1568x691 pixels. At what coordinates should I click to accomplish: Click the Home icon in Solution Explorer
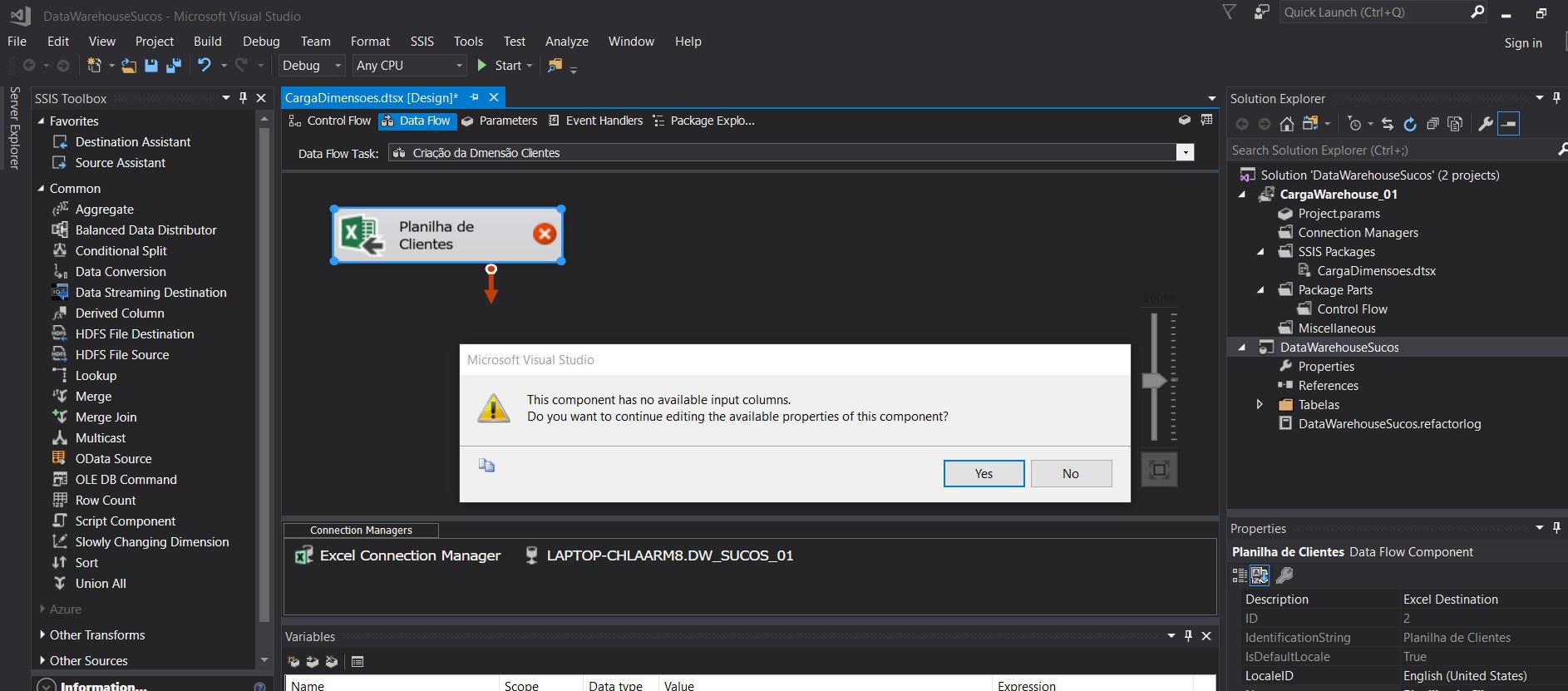[x=1286, y=124]
